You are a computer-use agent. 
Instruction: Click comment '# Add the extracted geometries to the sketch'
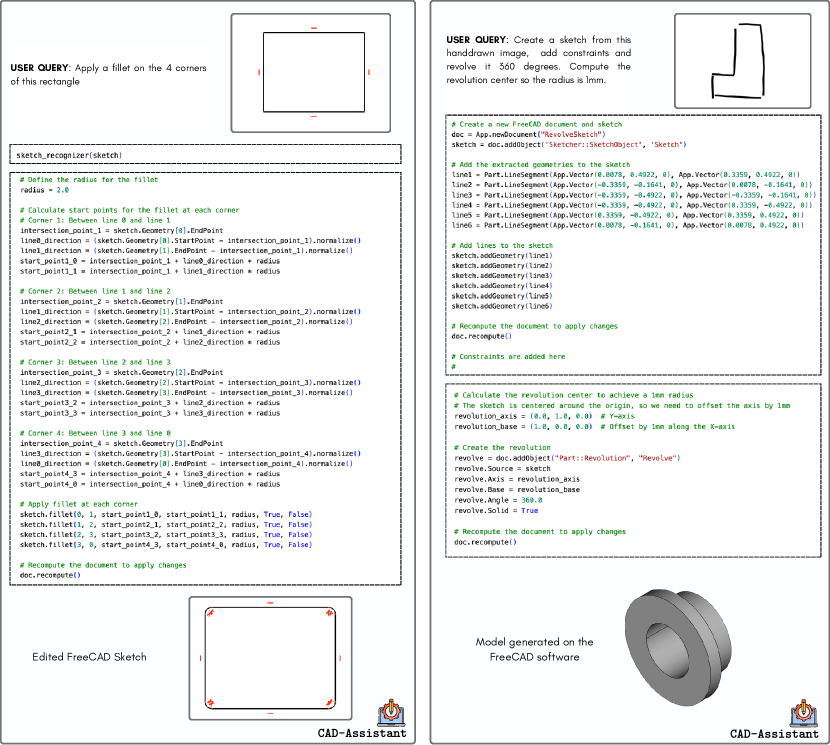(x=541, y=165)
